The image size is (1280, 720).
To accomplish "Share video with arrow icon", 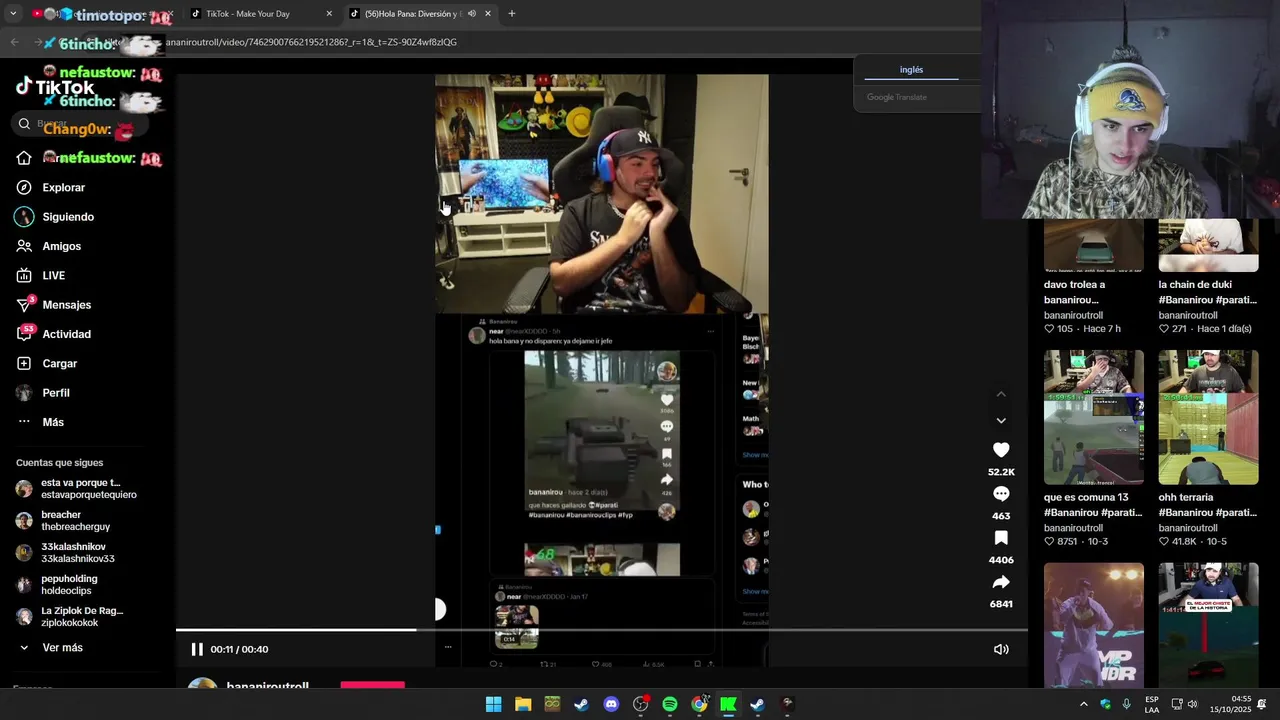I will click(x=1001, y=582).
